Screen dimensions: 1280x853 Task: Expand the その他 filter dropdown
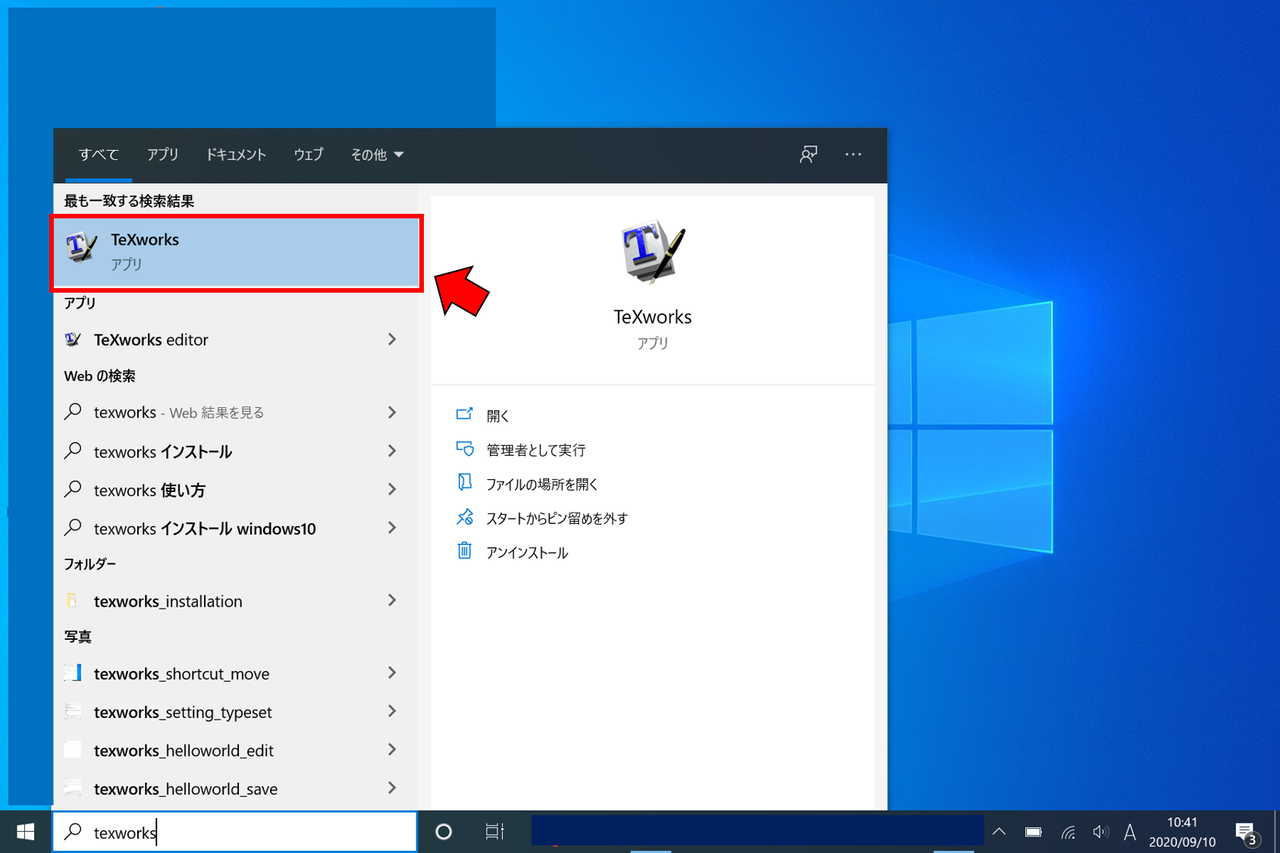[377, 154]
